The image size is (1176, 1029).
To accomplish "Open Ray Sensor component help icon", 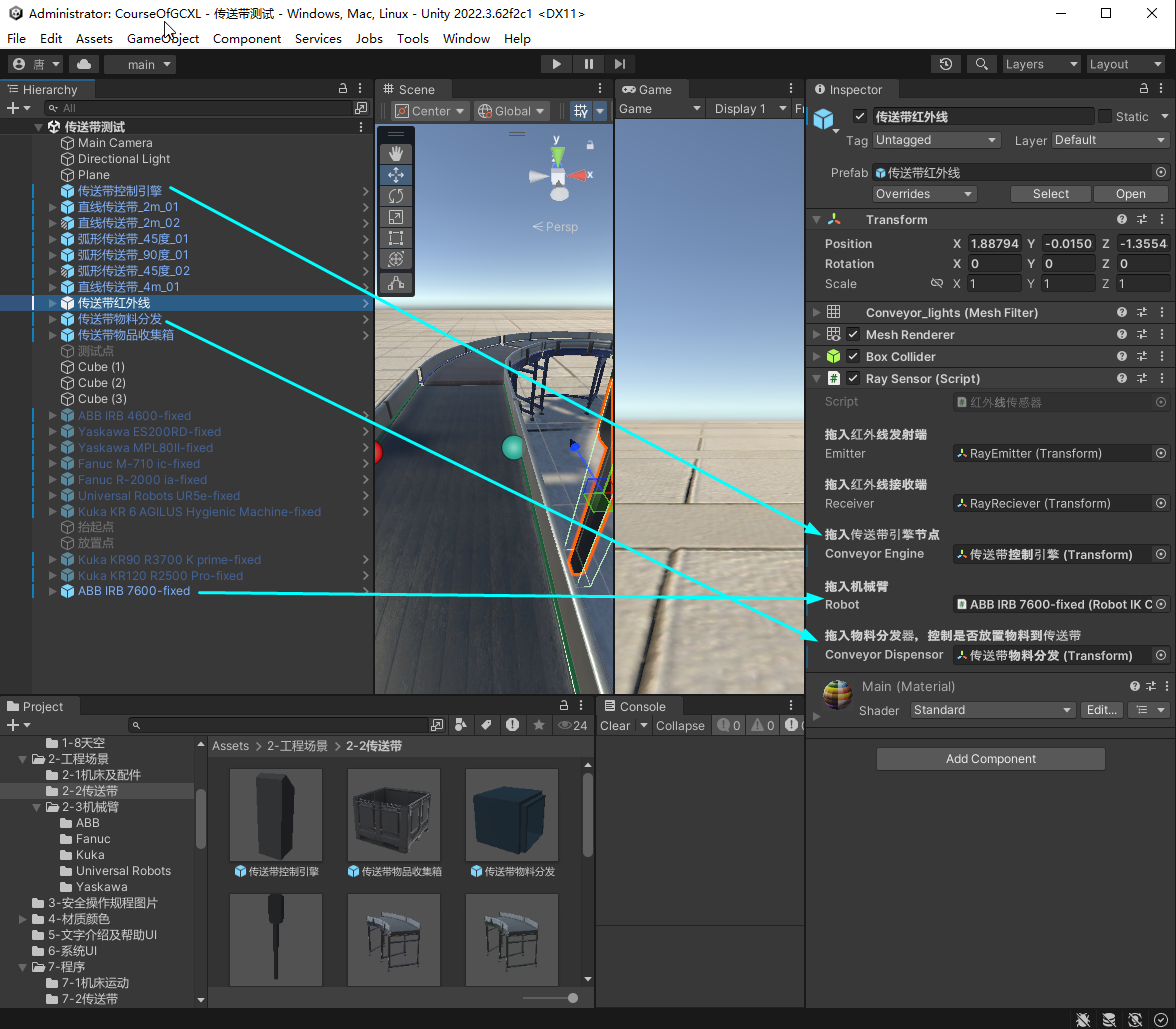I will click(x=1121, y=379).
